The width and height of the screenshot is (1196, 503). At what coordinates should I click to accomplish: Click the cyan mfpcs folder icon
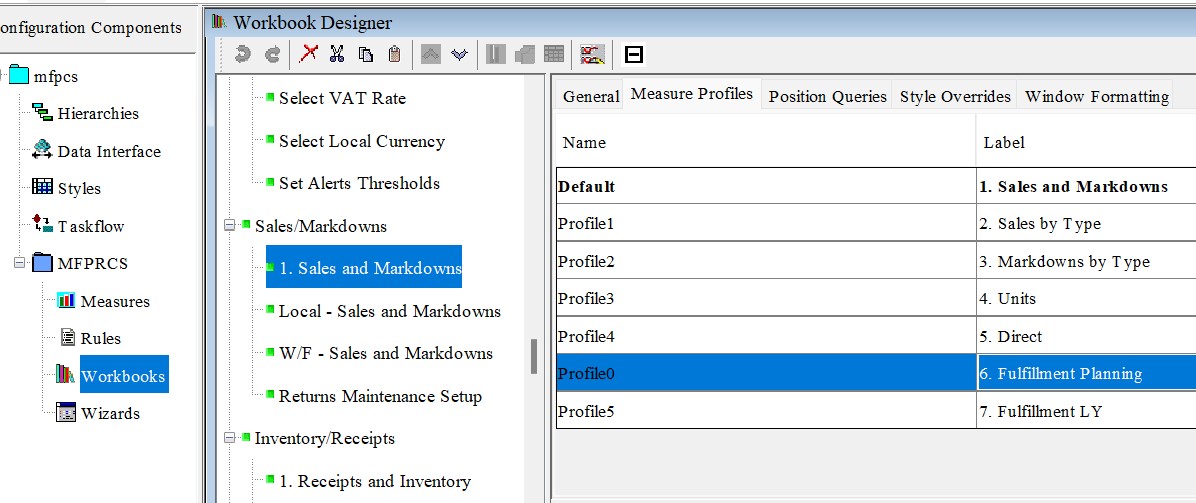click(19, 76)
